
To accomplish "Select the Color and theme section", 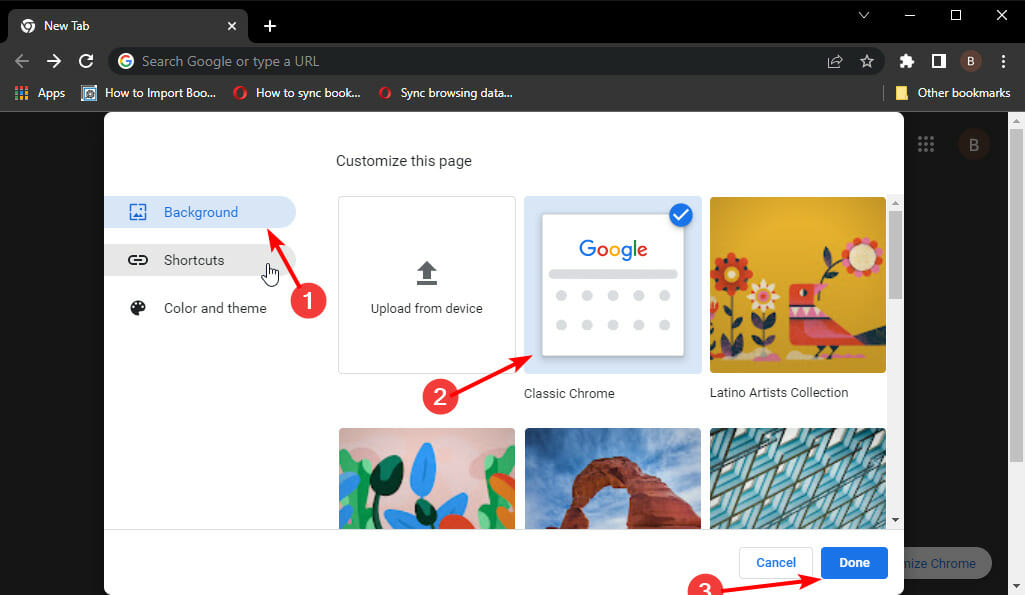I will tap(200, 308).
